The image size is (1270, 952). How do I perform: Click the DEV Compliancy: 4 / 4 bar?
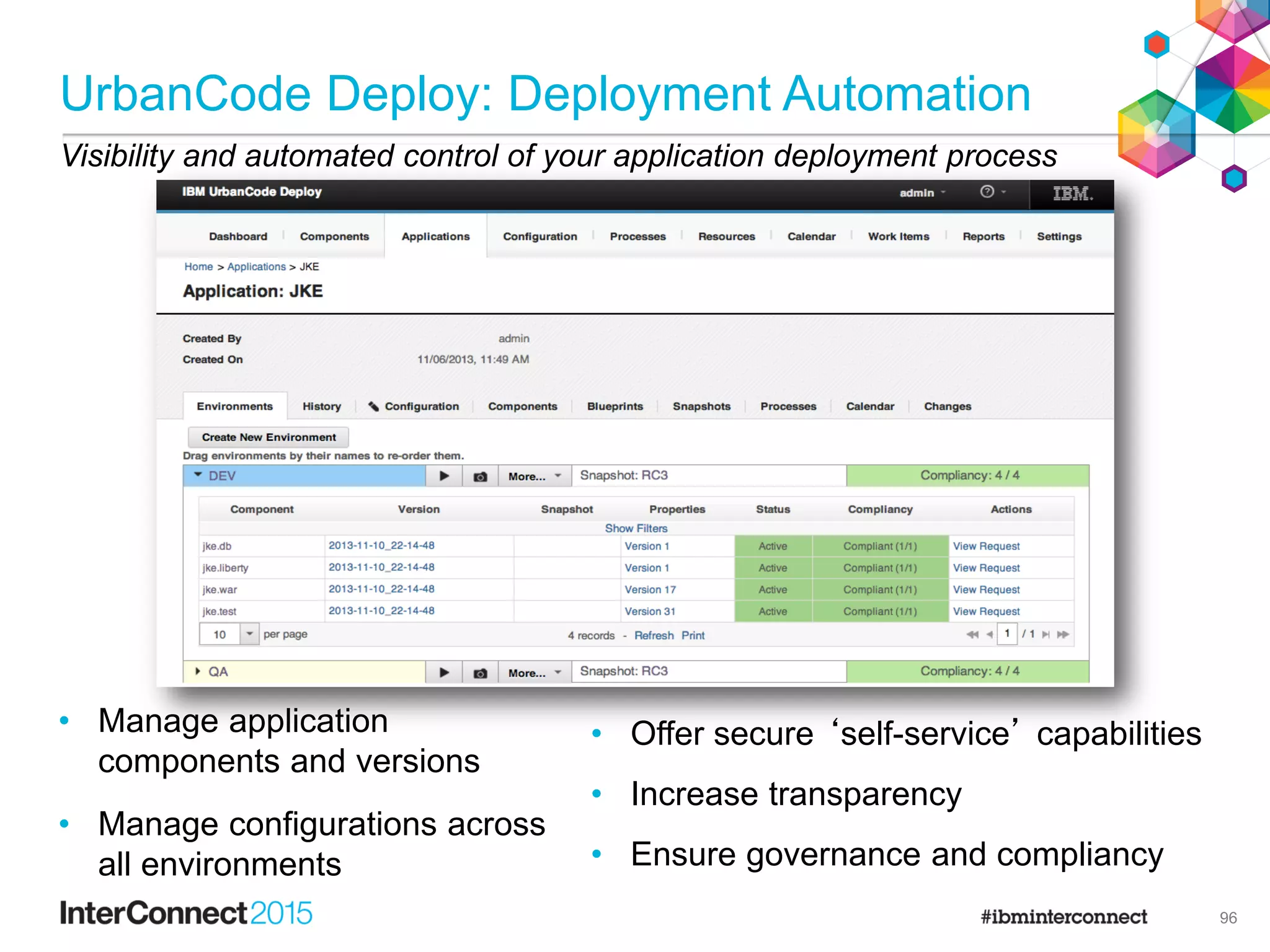(x=968, y=475)
